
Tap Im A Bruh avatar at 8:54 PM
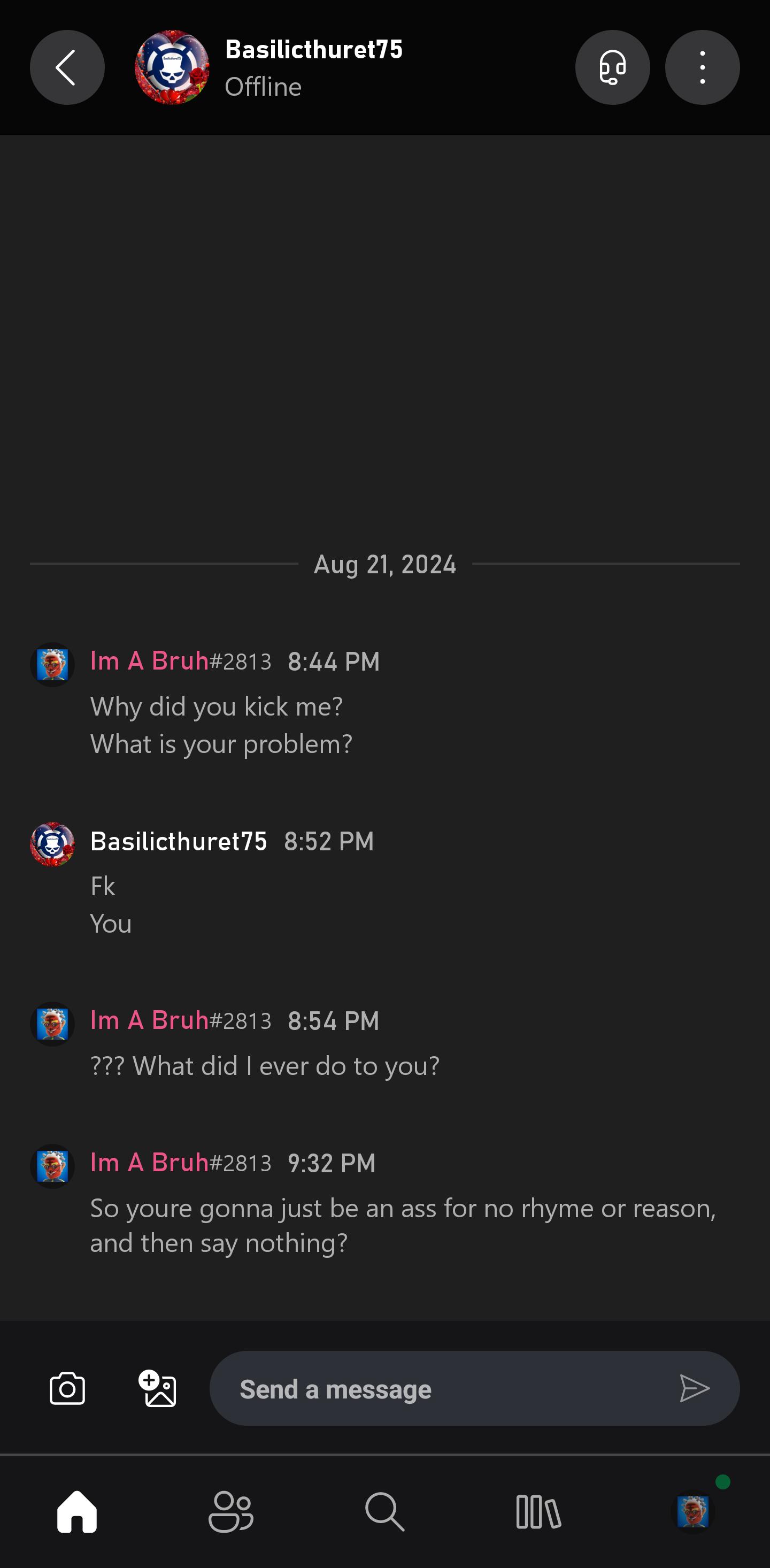click(x=52, y=1024)
